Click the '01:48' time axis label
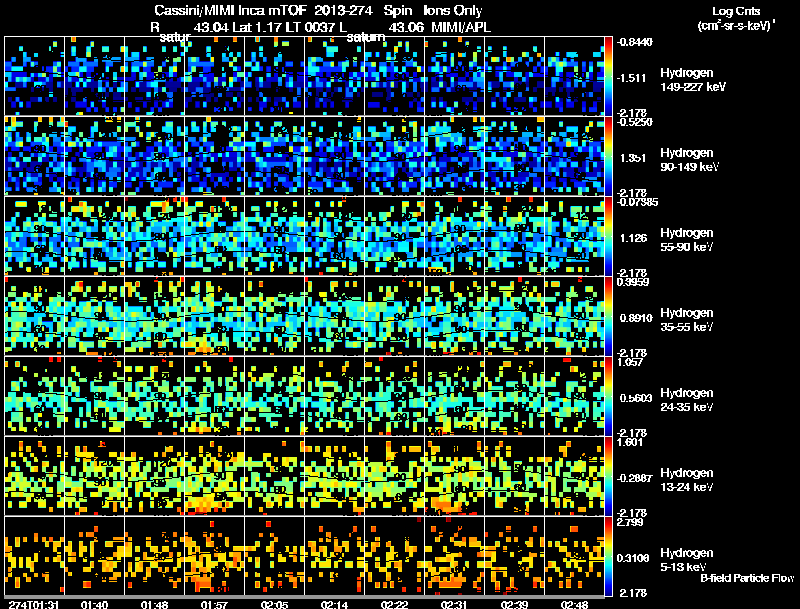The width and height of the screenshot is (800, 609). pos(155,604)
